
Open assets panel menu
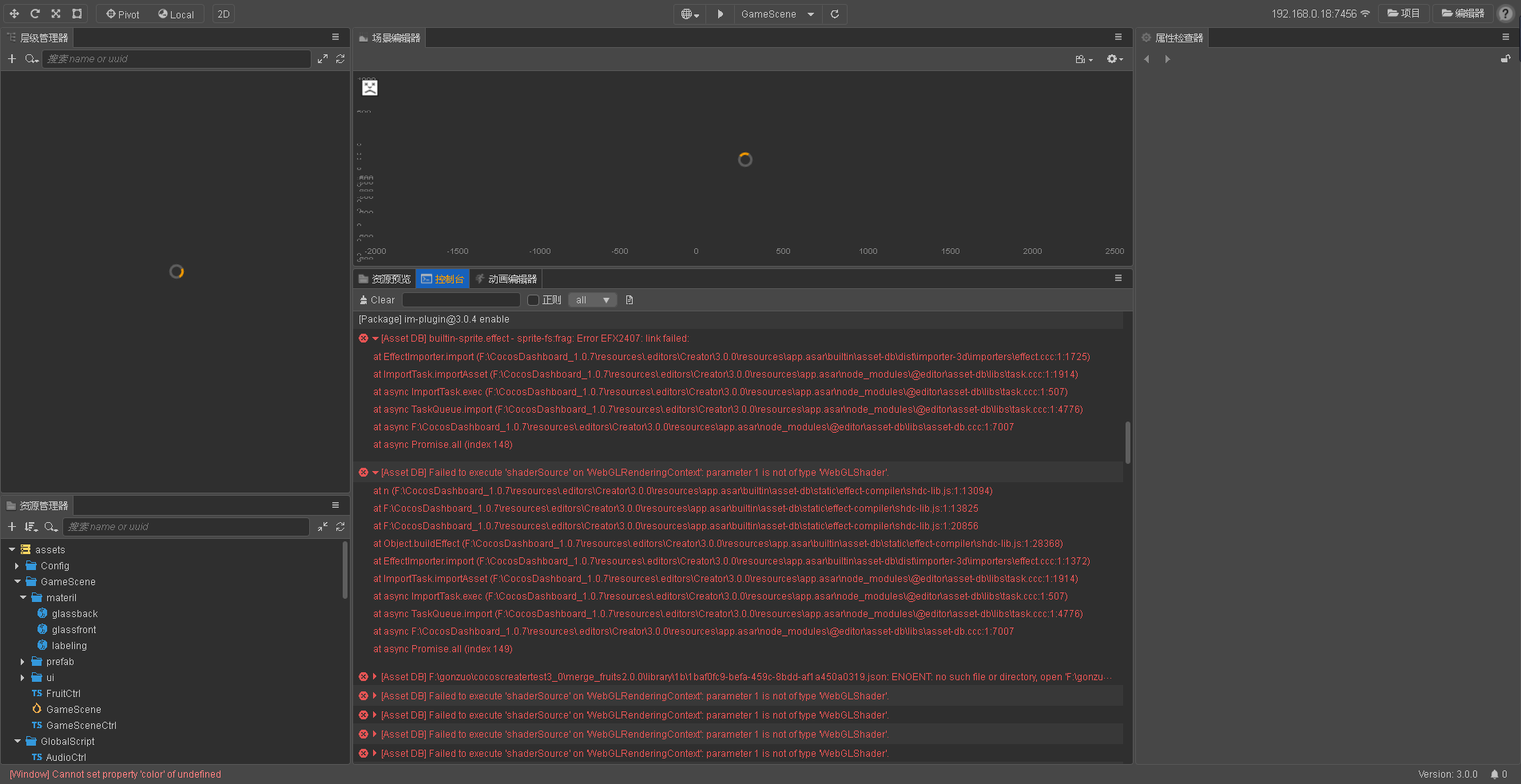coord(336,505)
